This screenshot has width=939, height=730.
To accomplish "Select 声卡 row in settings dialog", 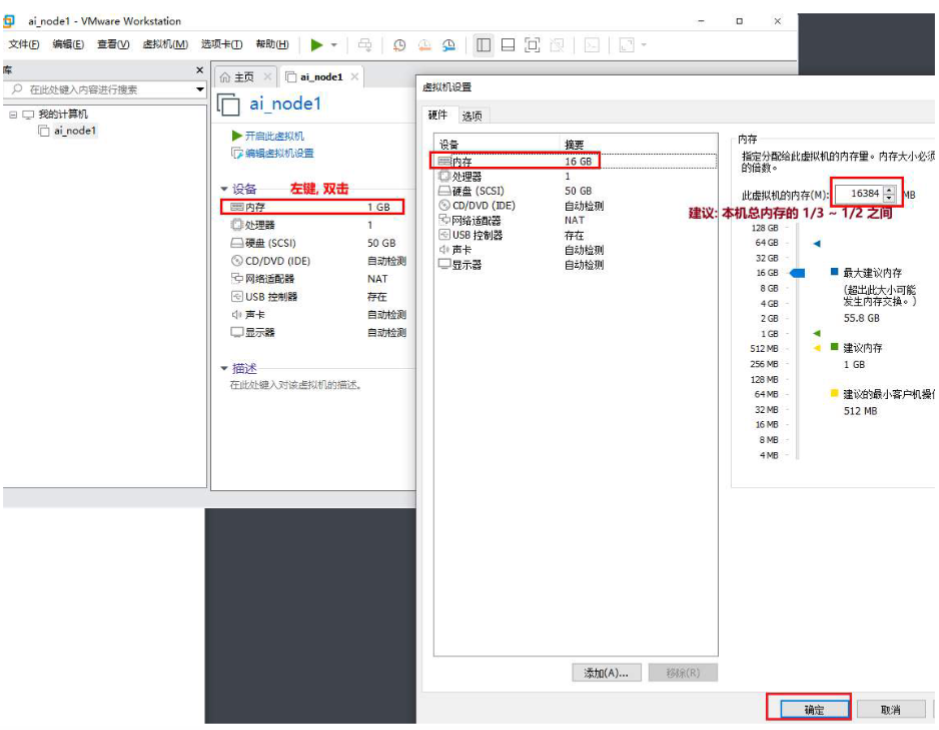I will [x=577, y=250].
